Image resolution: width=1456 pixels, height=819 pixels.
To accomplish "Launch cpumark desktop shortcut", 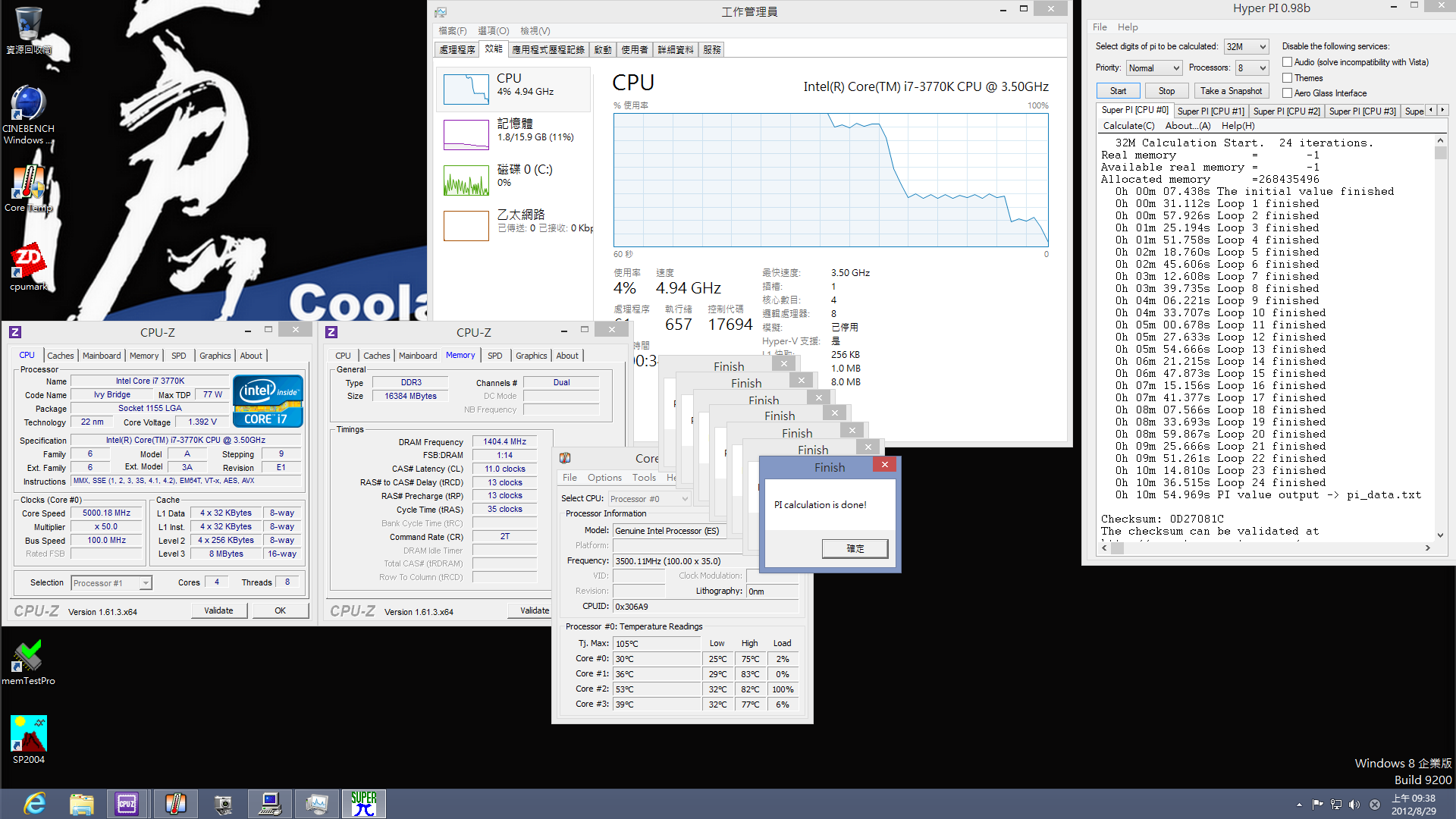I will pyautogui.click(x=29, y=267).
